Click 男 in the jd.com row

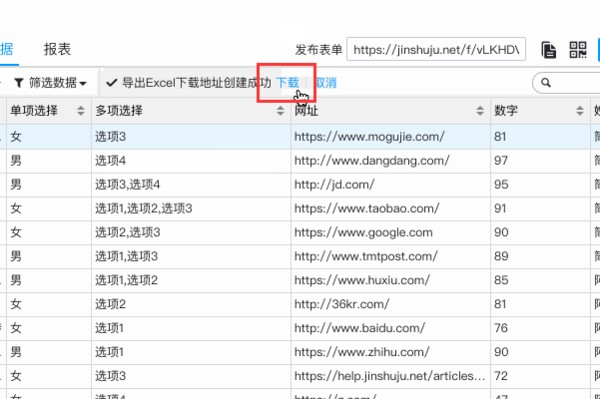click(16, 184)
